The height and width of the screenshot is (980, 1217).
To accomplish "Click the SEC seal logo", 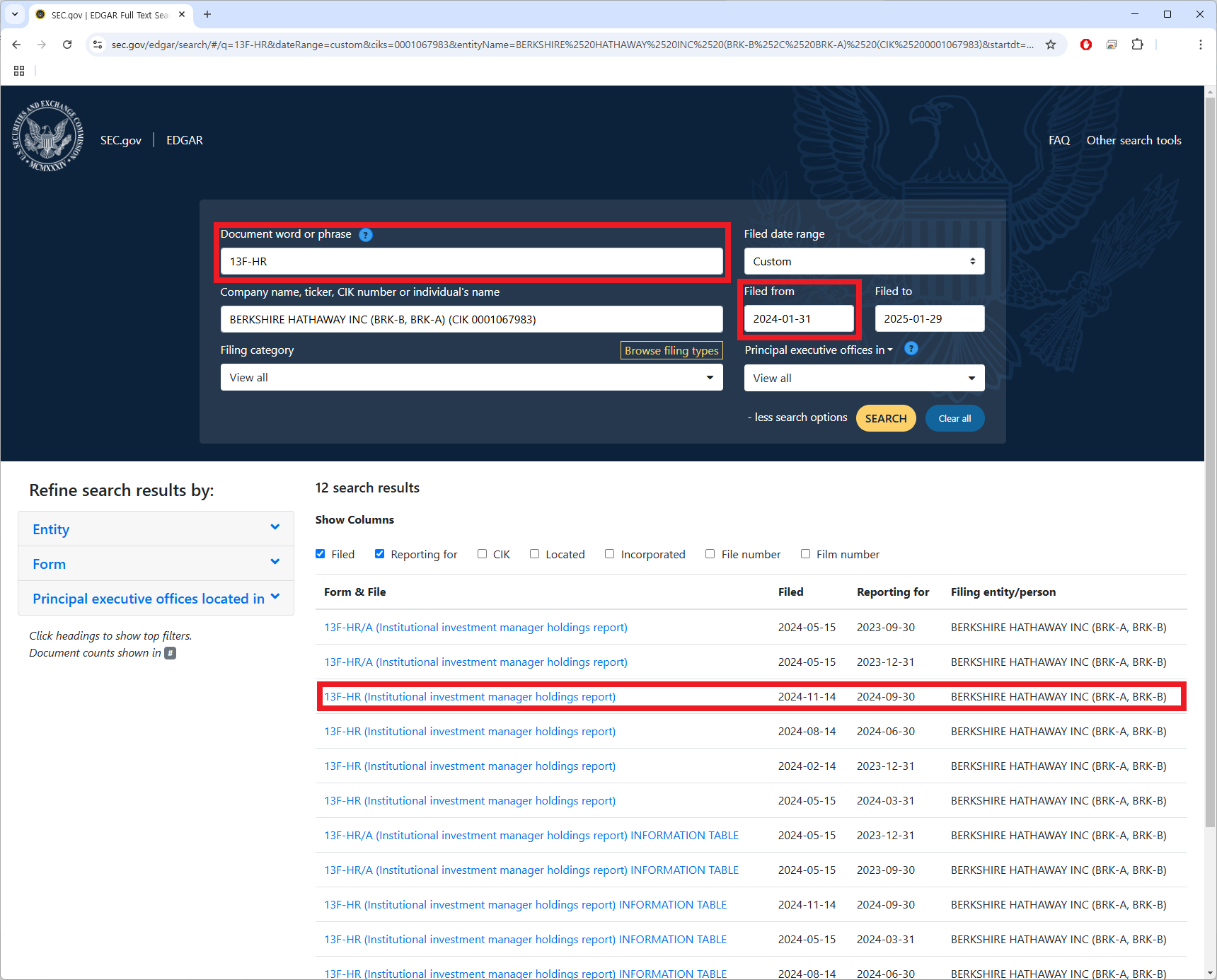I will point(48,136).
